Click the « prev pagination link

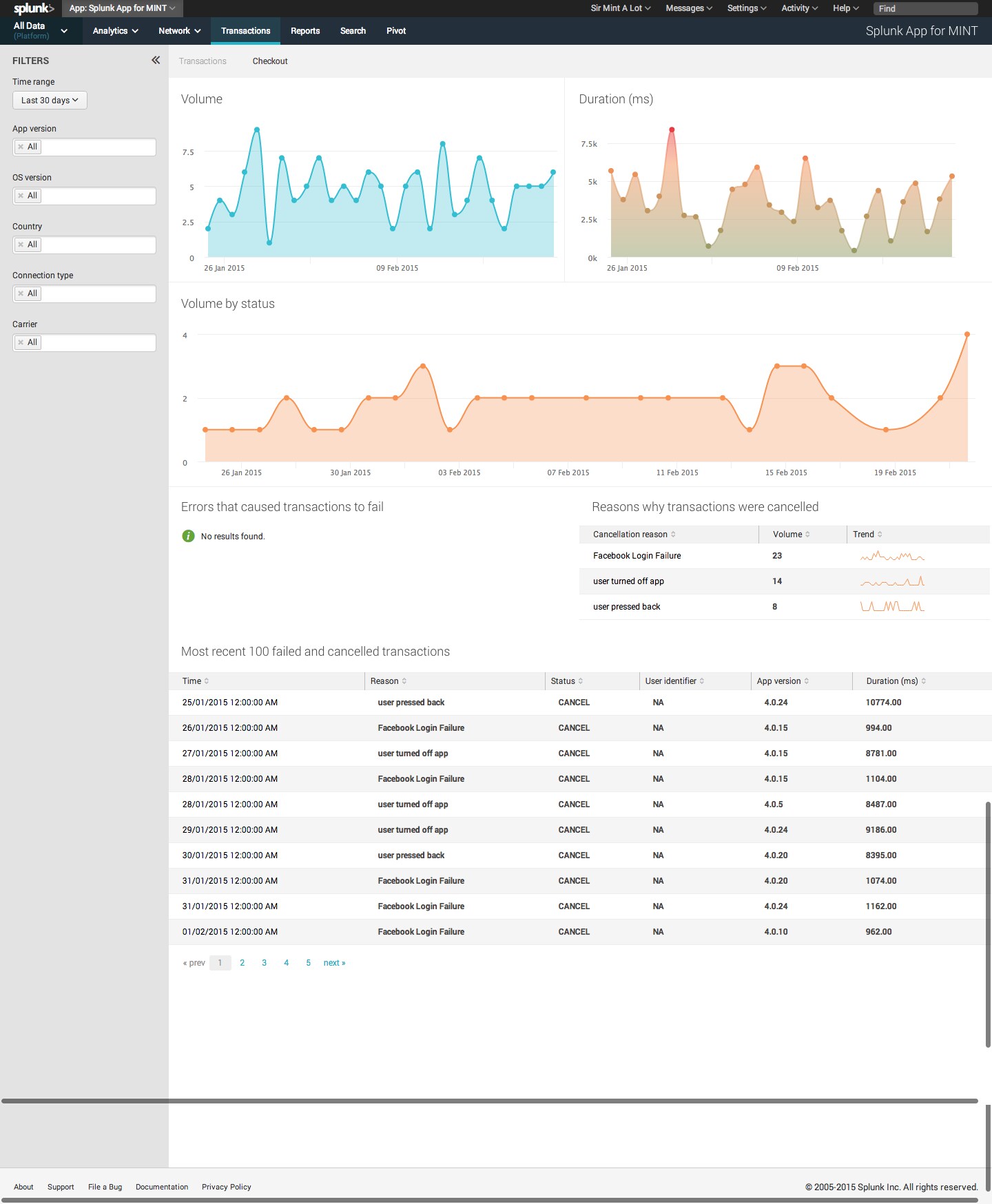[194, 963]
